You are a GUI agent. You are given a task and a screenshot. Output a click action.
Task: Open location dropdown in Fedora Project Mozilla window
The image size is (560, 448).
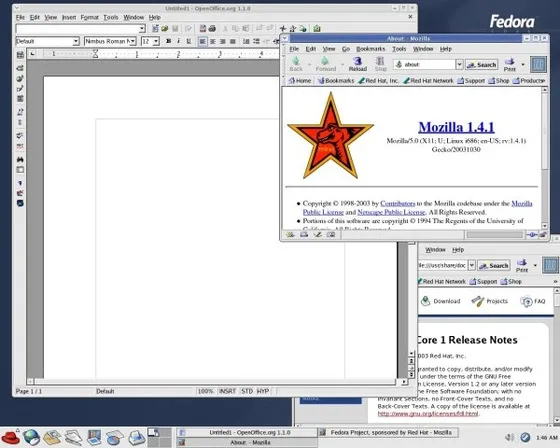(471, 265)
